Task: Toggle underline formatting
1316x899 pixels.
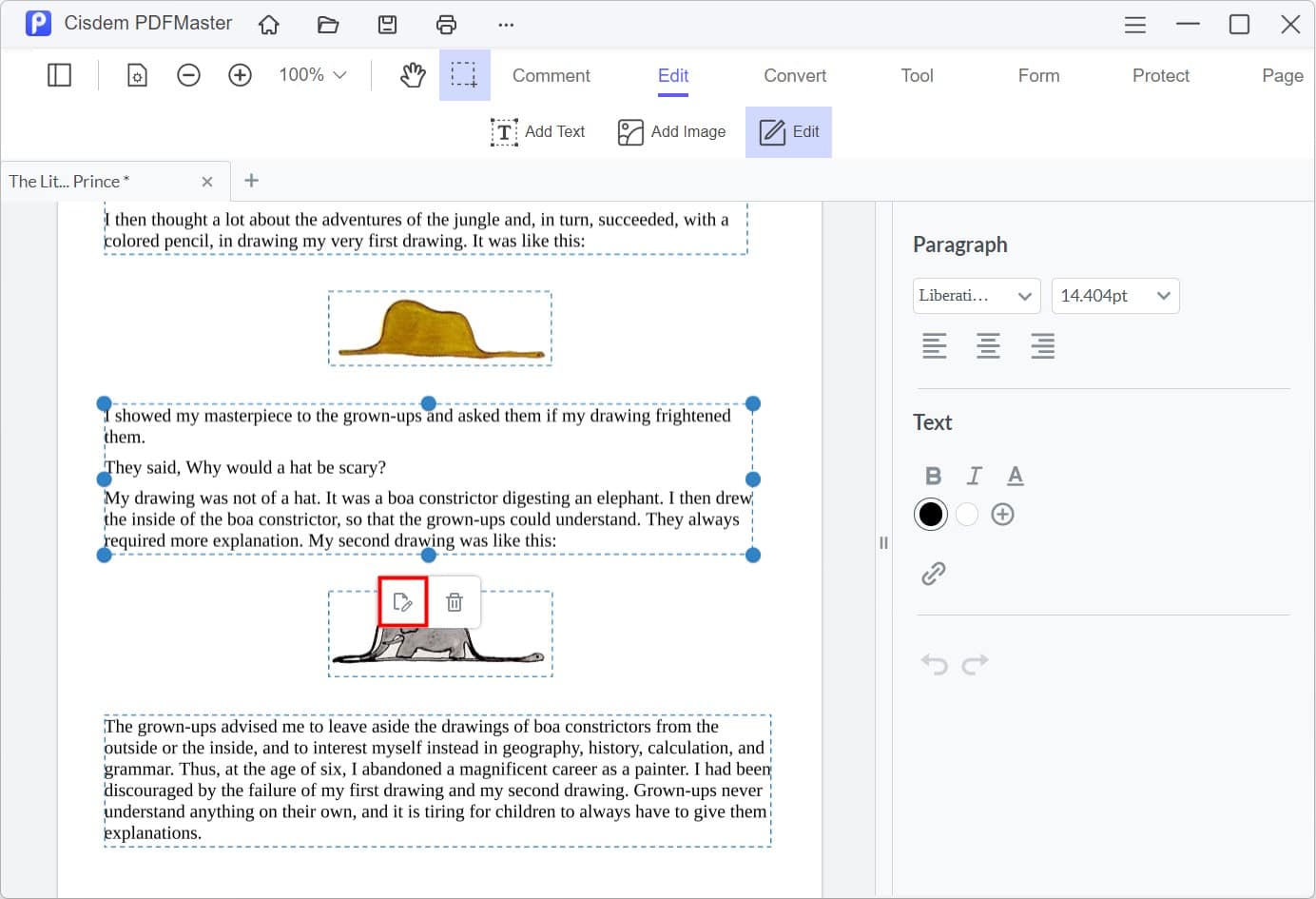Action: pos(1016,475)
